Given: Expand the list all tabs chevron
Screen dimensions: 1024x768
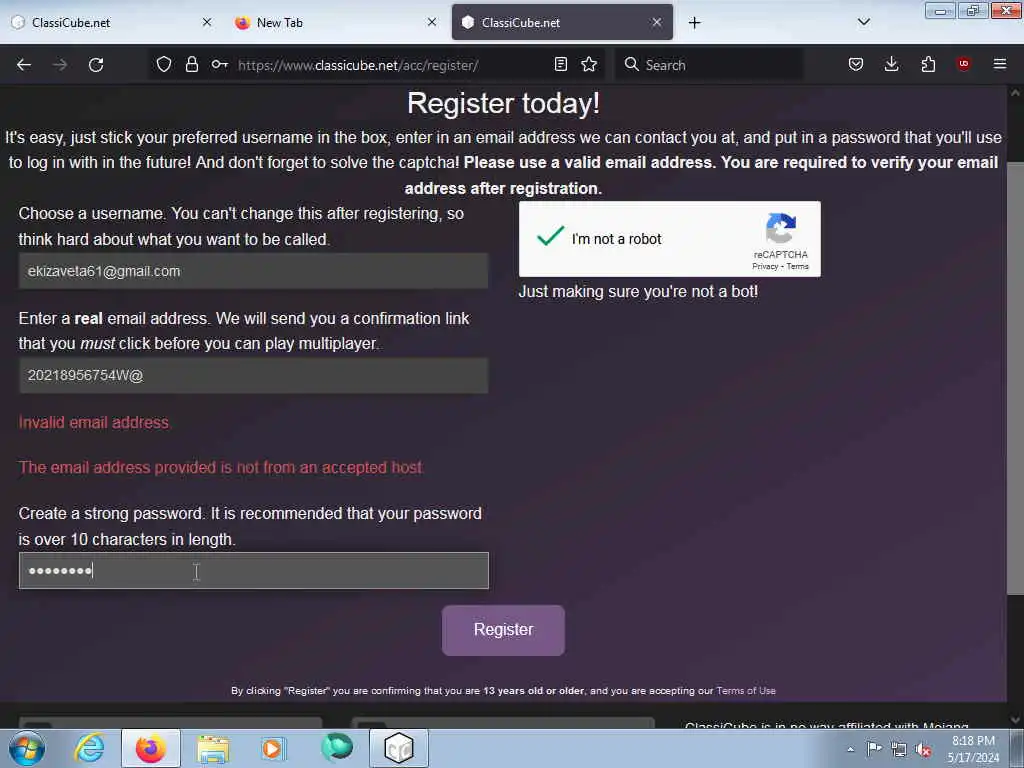Looking at the screenshot, I should (x=864, y=22).
